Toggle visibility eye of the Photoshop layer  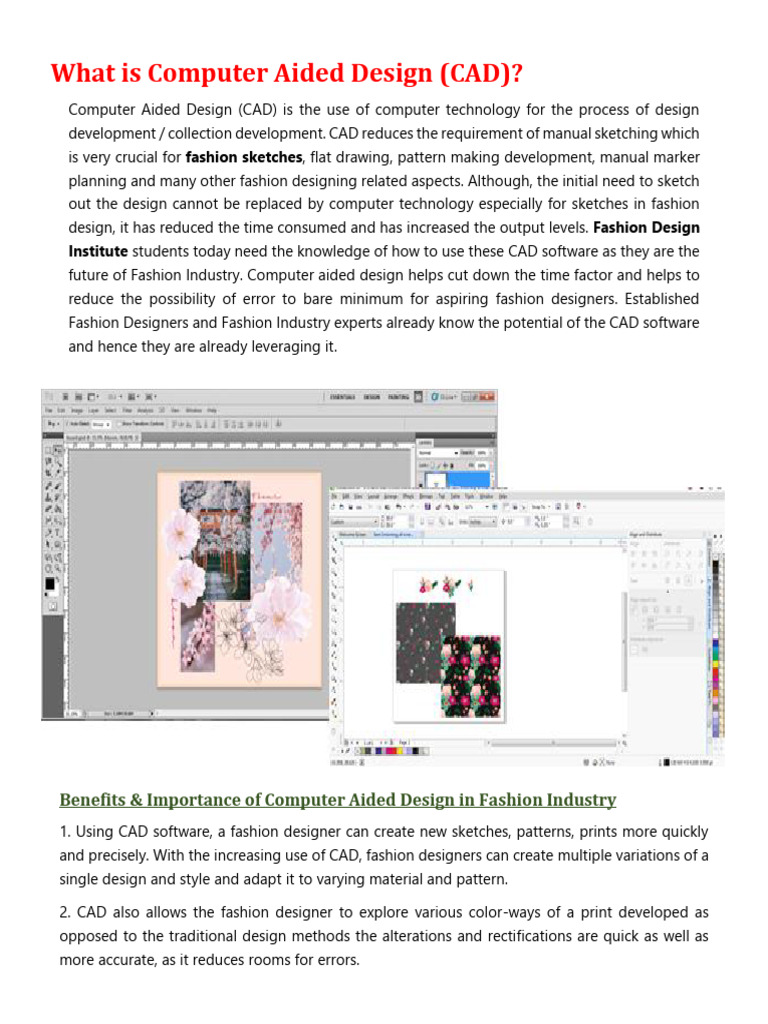(421, 483)
